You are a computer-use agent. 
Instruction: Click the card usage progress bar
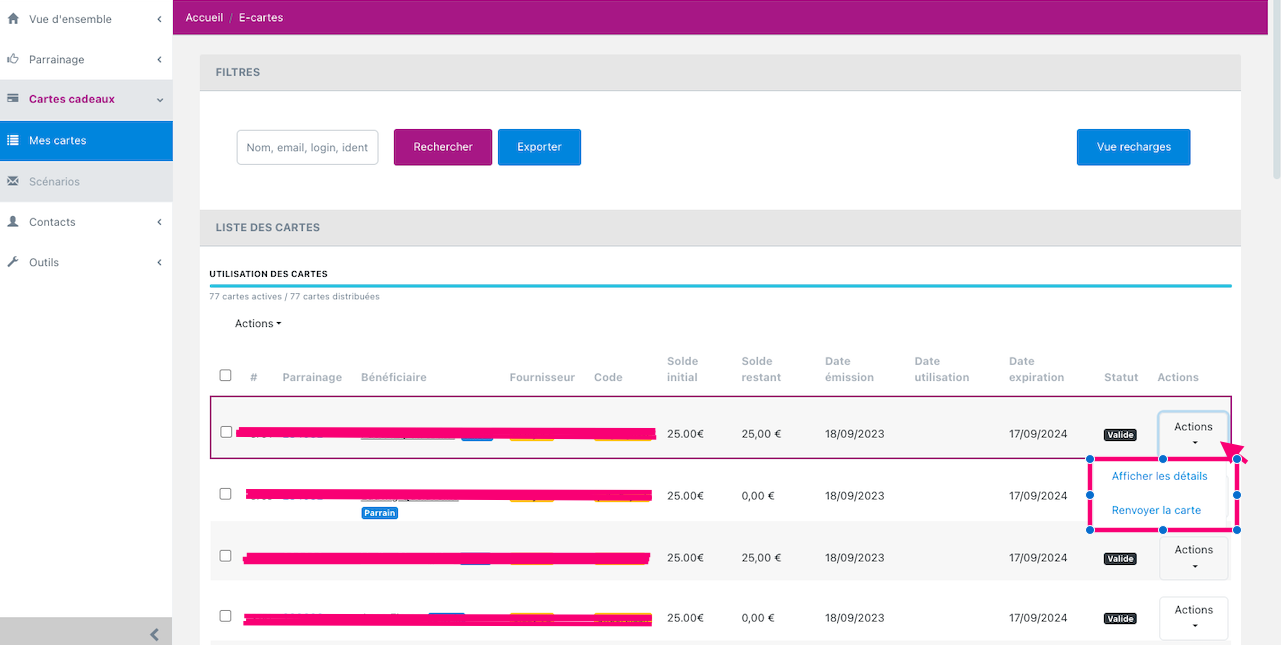point(720,286)
